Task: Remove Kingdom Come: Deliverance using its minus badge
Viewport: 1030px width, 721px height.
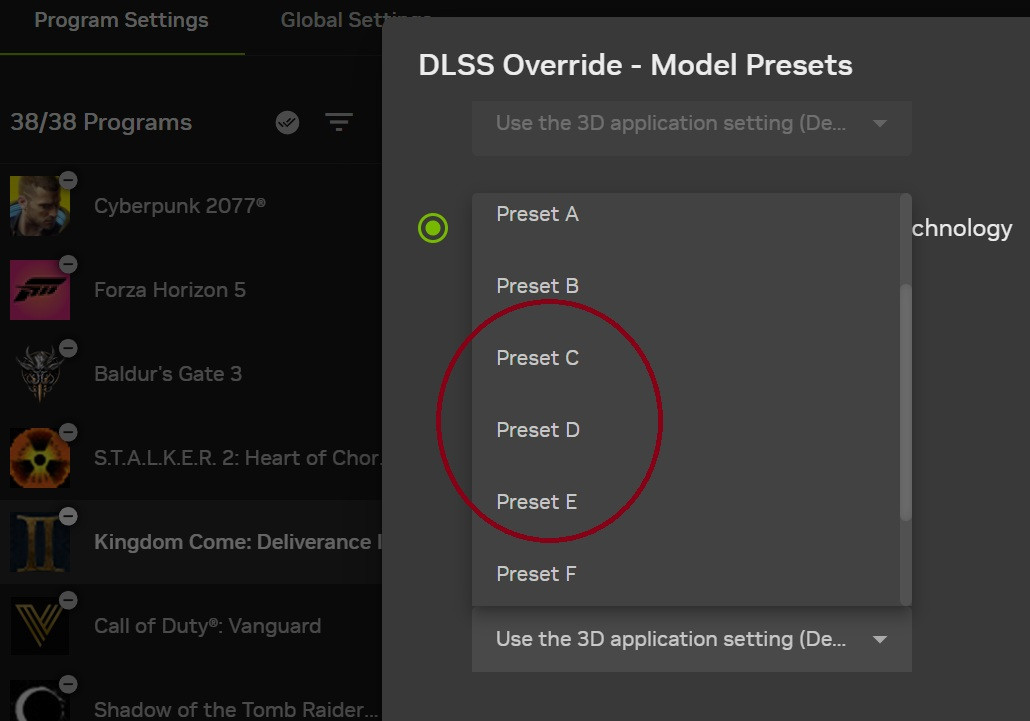Action: [x=68, y=516]
